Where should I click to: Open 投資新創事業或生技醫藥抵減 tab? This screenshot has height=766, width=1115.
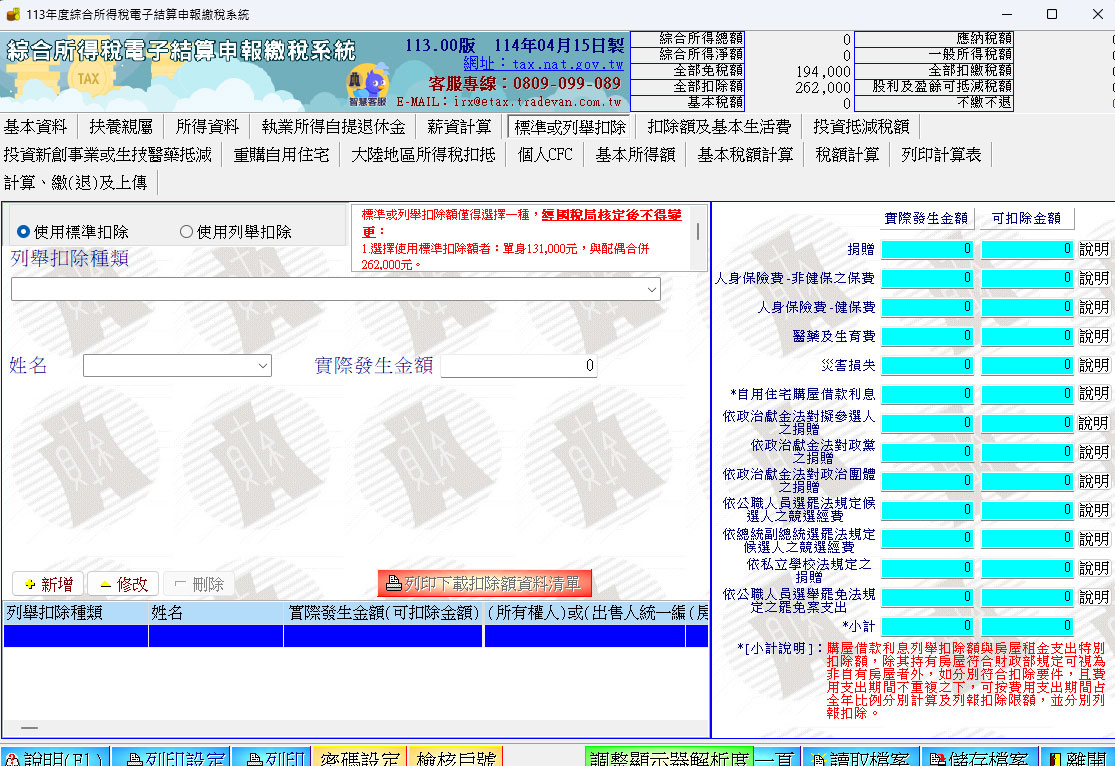[x=107, y=154]
